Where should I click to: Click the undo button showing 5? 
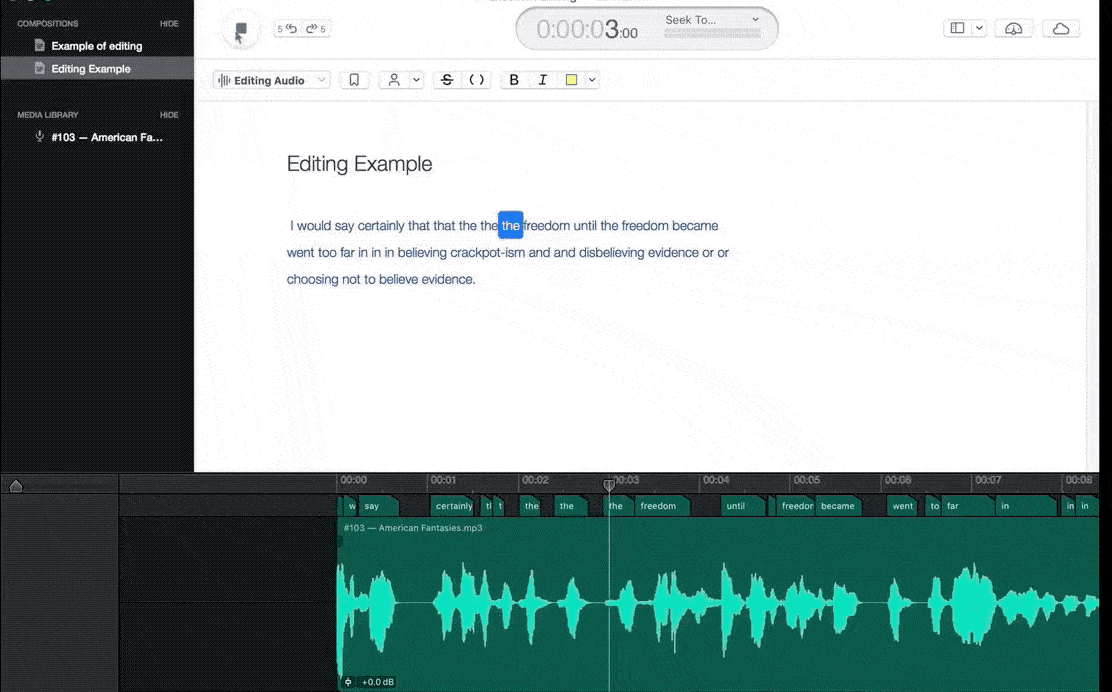coord(289,29)
